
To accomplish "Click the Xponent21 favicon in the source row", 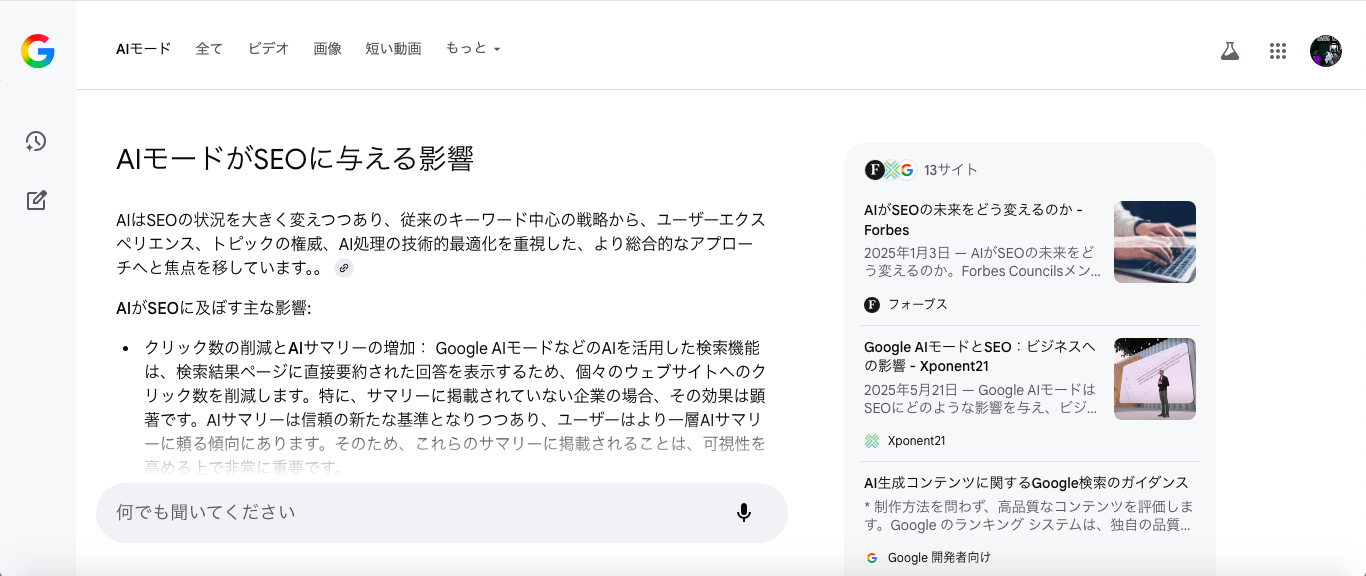I will tap(872, 441).
